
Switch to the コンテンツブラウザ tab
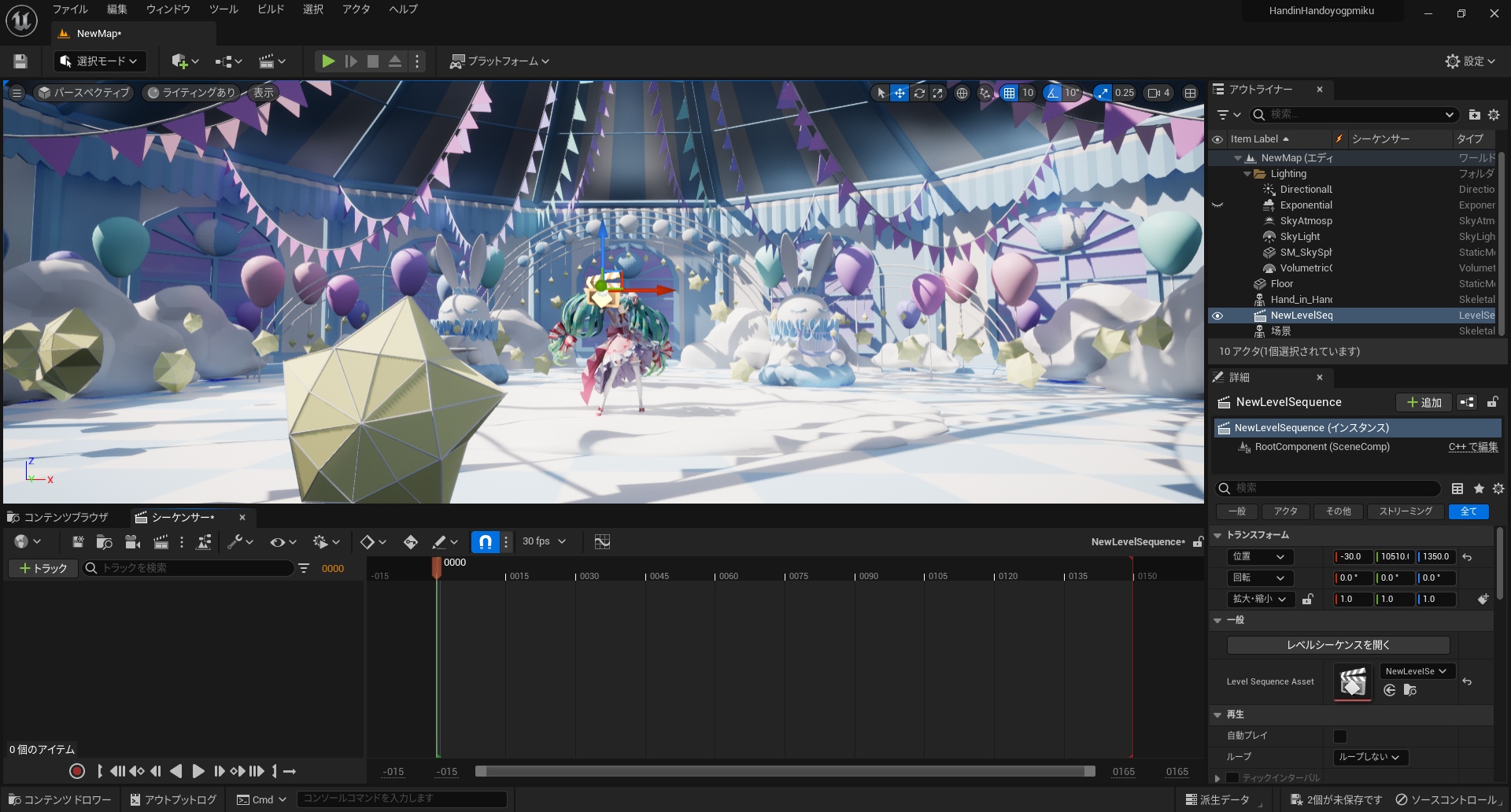point(58,517)
